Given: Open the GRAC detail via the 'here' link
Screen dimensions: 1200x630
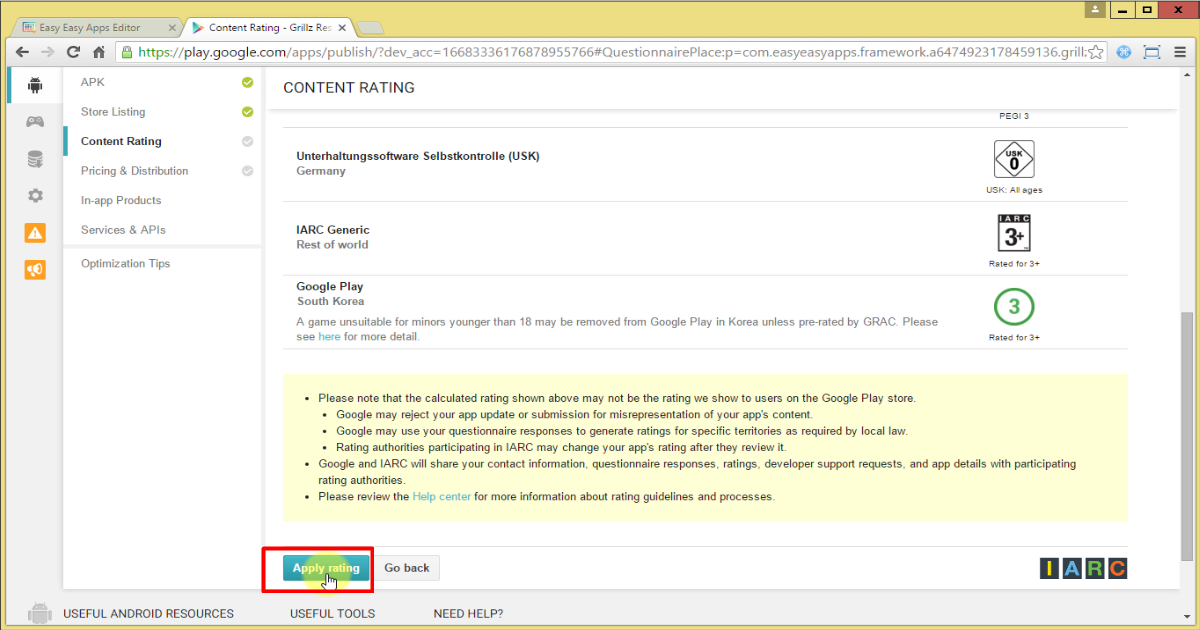Looking at the screenshot, I should click(x=330, y=336).
